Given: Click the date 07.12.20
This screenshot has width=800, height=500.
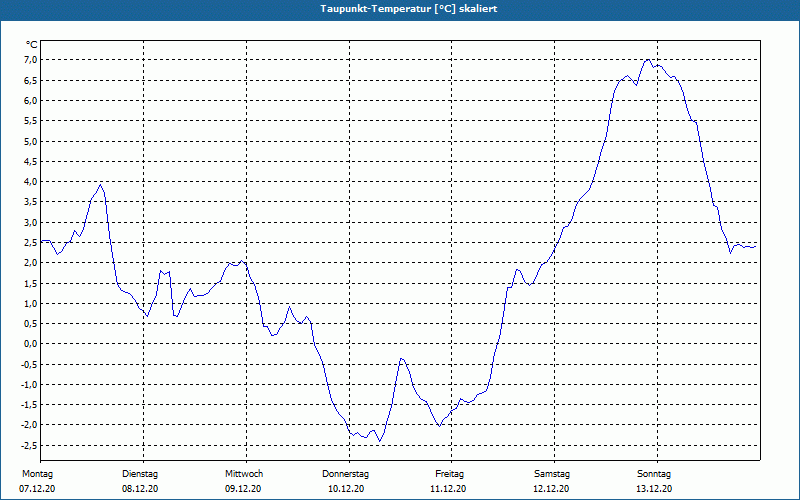Looking at the screenshot, I should 37,489.
